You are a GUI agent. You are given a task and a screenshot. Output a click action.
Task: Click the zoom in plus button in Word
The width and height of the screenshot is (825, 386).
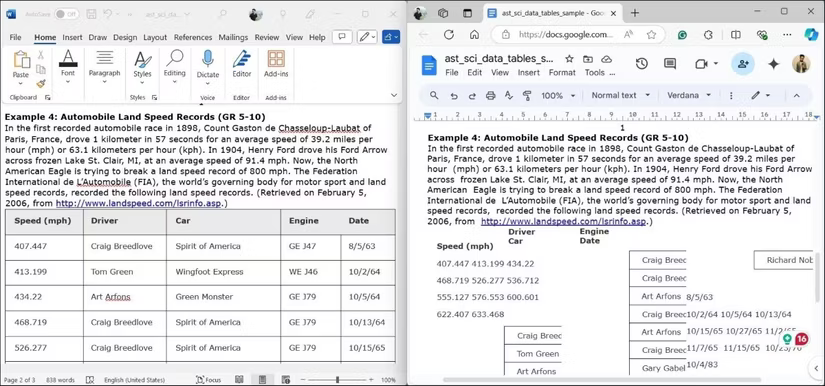(371, 380)
